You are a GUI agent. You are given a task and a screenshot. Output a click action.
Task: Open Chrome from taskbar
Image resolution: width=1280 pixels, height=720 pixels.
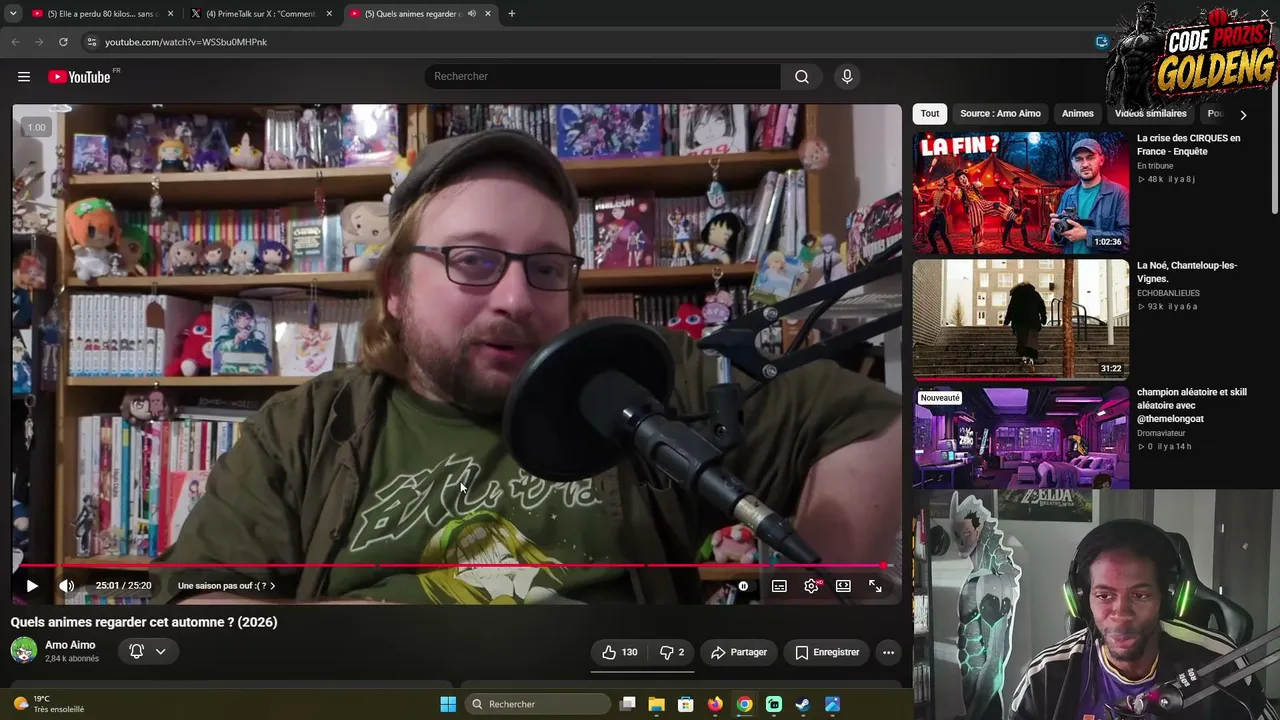click(x=744, y=704)
